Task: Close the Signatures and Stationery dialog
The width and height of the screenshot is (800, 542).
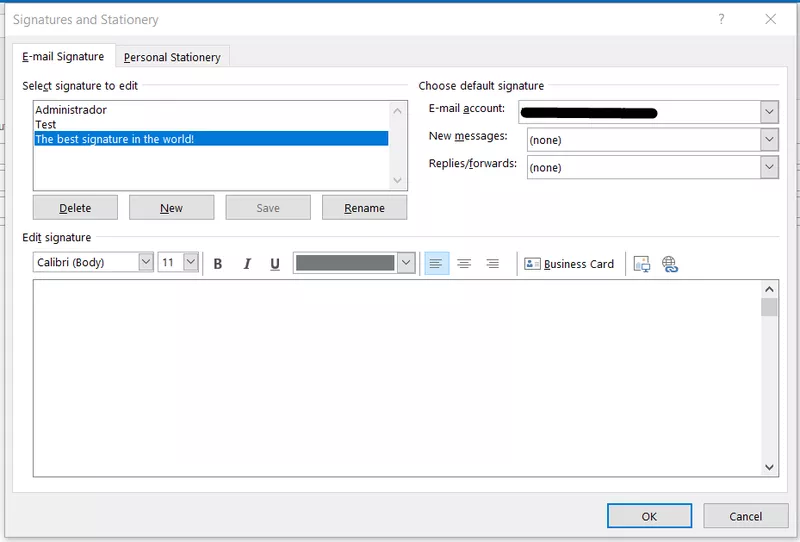Action: coord(770,19)
